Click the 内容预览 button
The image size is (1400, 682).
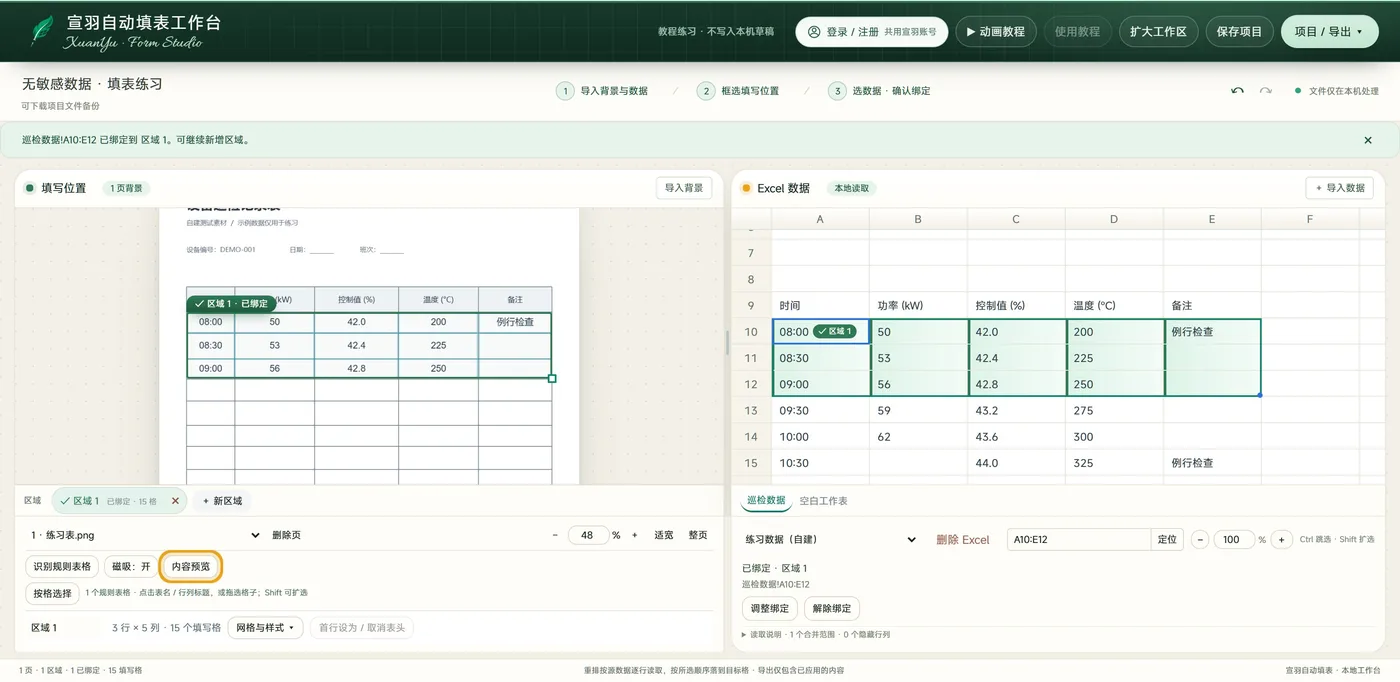(191, 566)
